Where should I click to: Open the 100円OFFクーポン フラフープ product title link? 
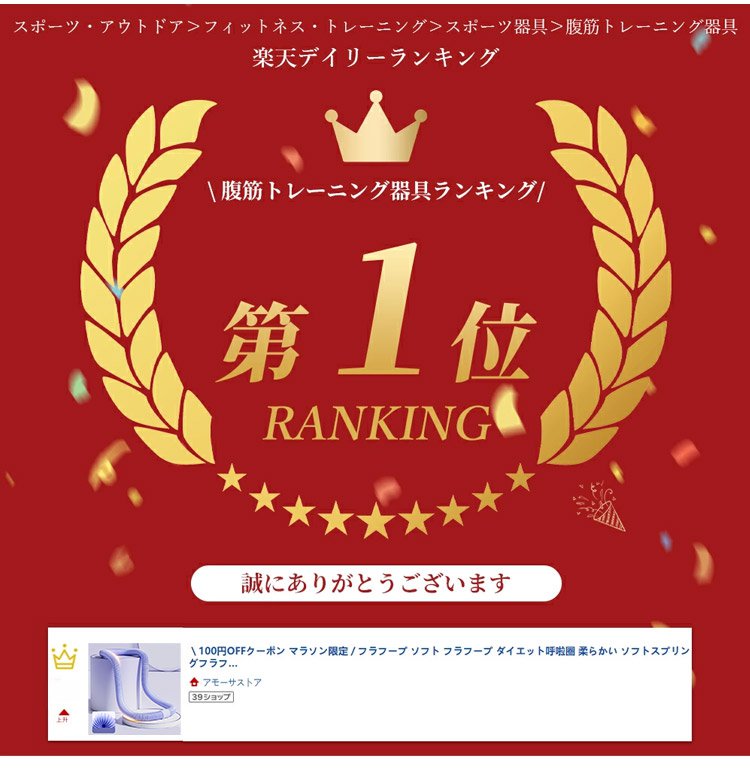tap(439, 657)
